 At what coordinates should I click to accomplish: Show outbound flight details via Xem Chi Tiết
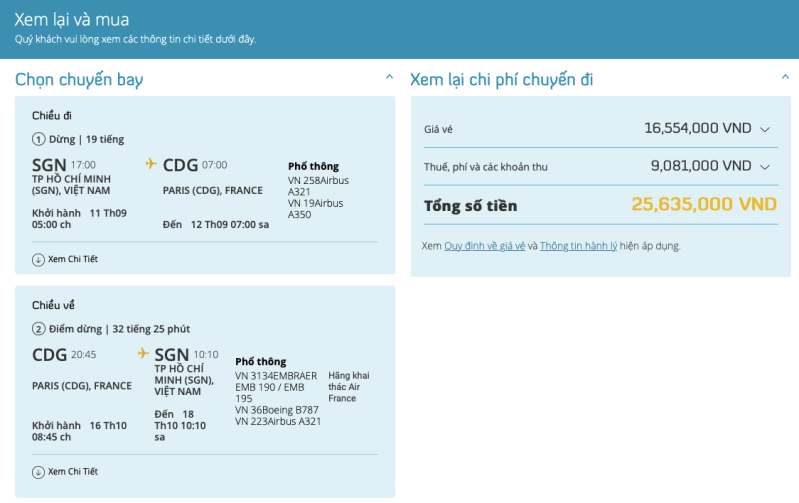pyautogui.click(x=72, y=259)
